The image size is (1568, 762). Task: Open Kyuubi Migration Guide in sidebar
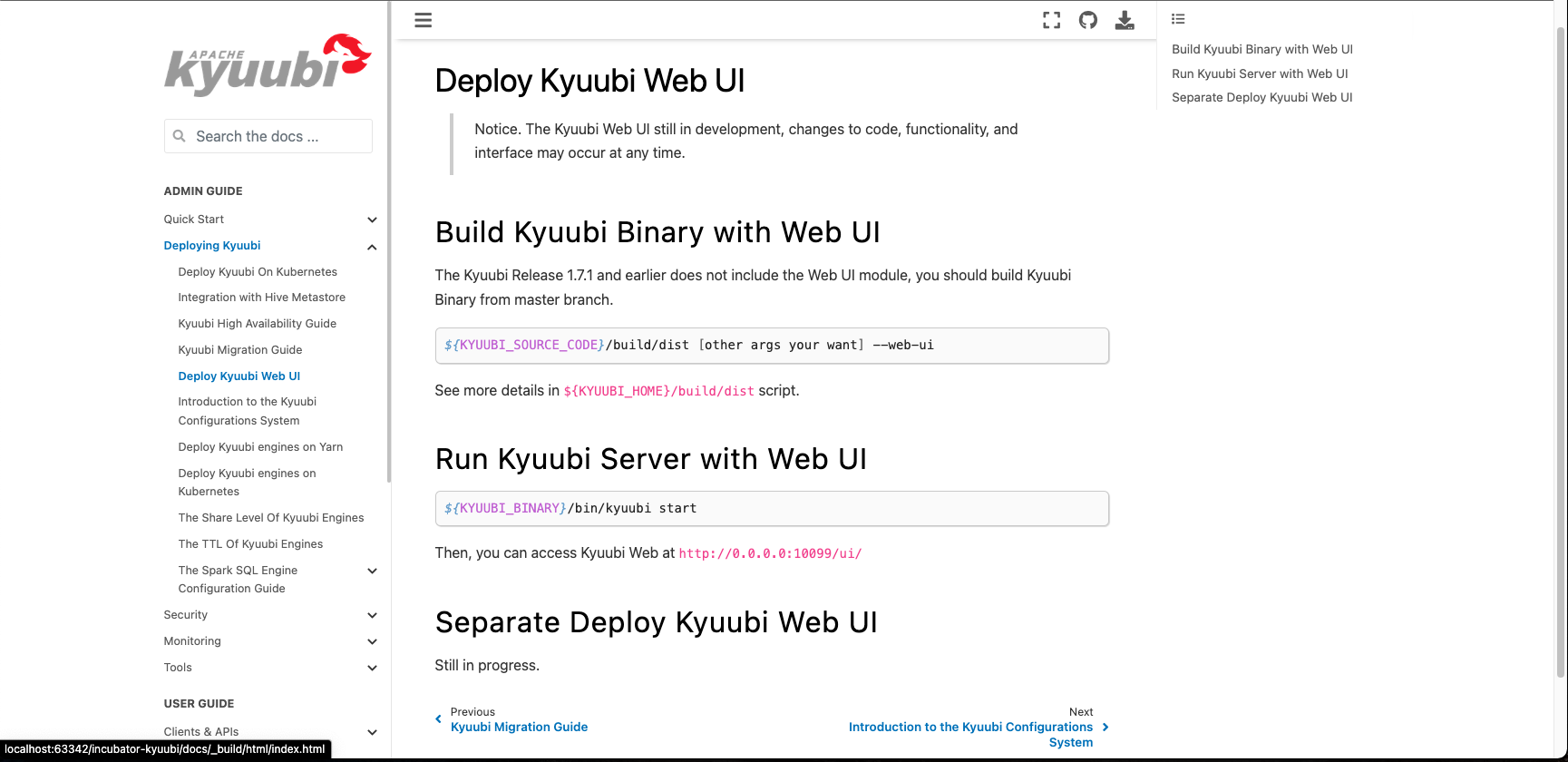tap(240, 350)
